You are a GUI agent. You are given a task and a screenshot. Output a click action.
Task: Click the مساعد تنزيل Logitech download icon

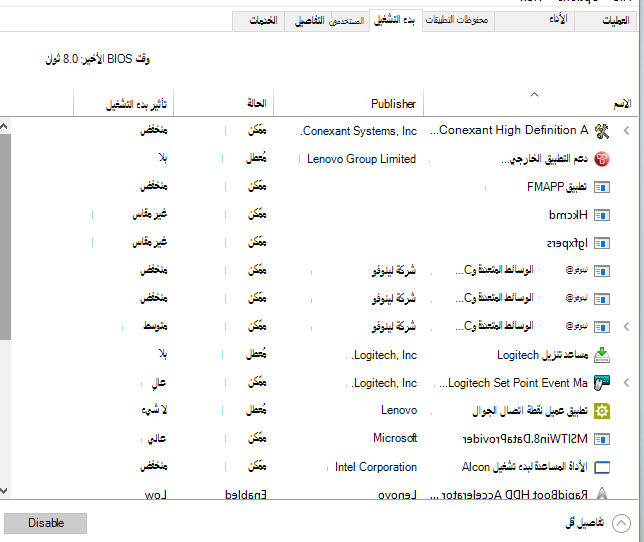pyautogui.click(x=602, y=355)
